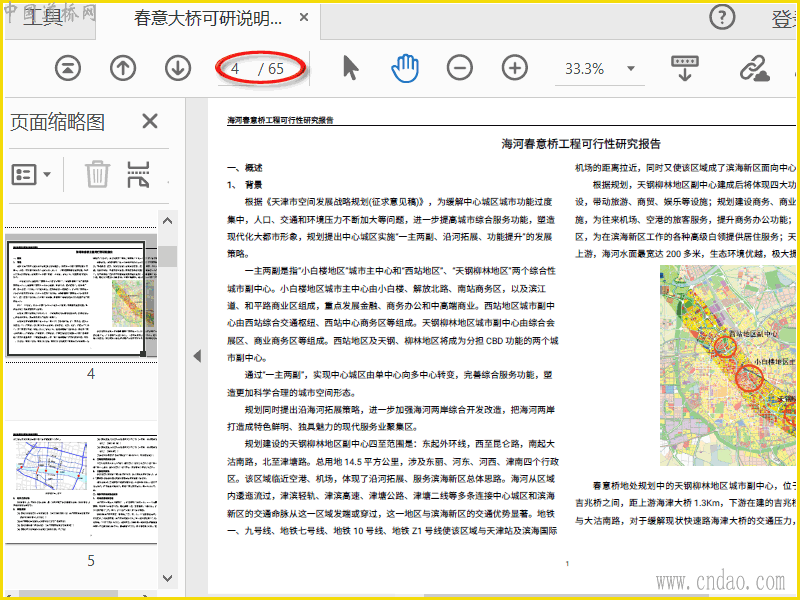Select the 春意大桥可研说明 document tab
This screenshot has width=800, height=600.
click(207, 18)
